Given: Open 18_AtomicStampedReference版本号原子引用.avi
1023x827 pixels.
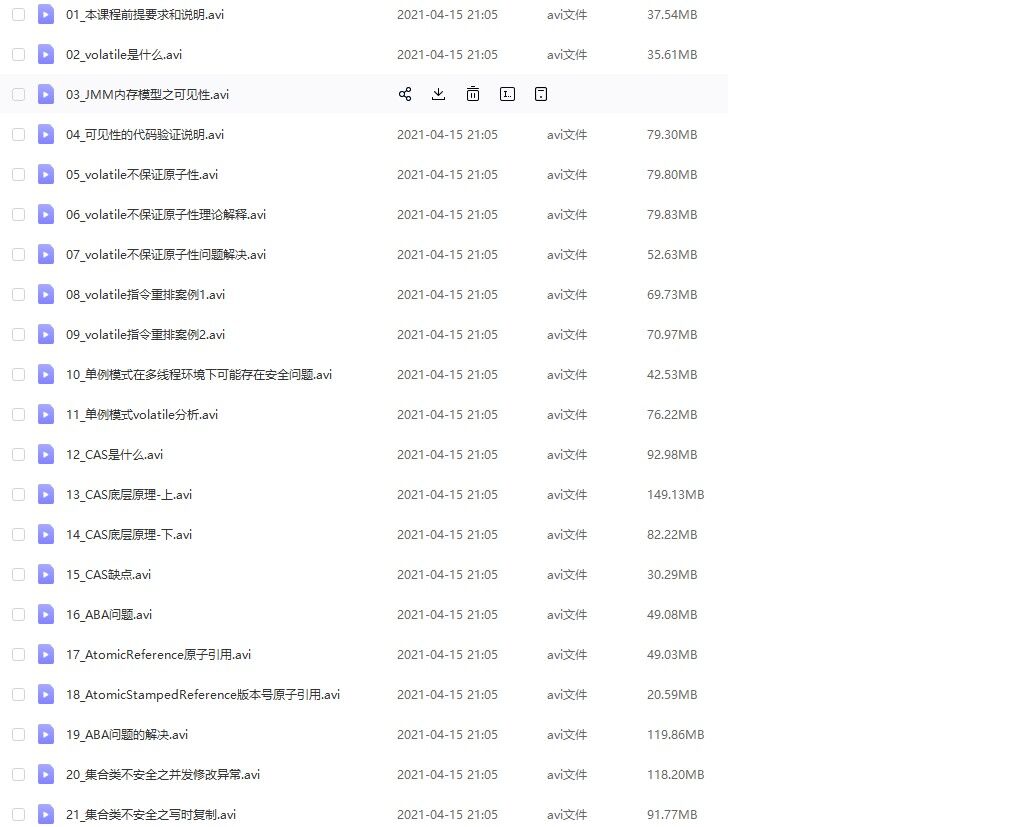Looking at the screenshot, I should click(x=203, y=694).
